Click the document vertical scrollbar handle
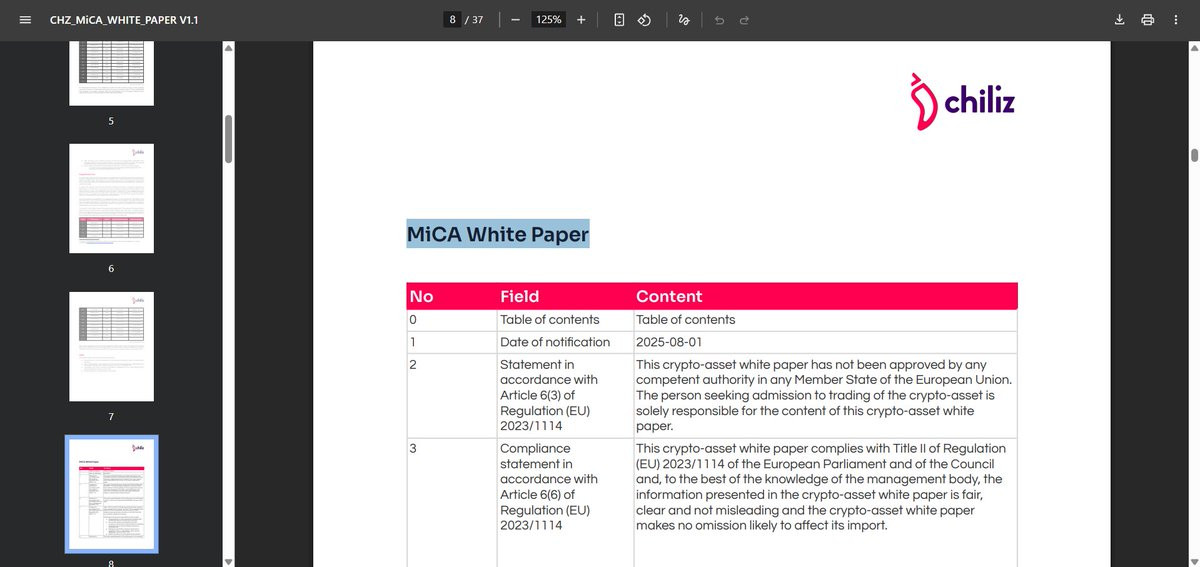This screenshot has width=1200, height=567. (x=1193, y=155)
